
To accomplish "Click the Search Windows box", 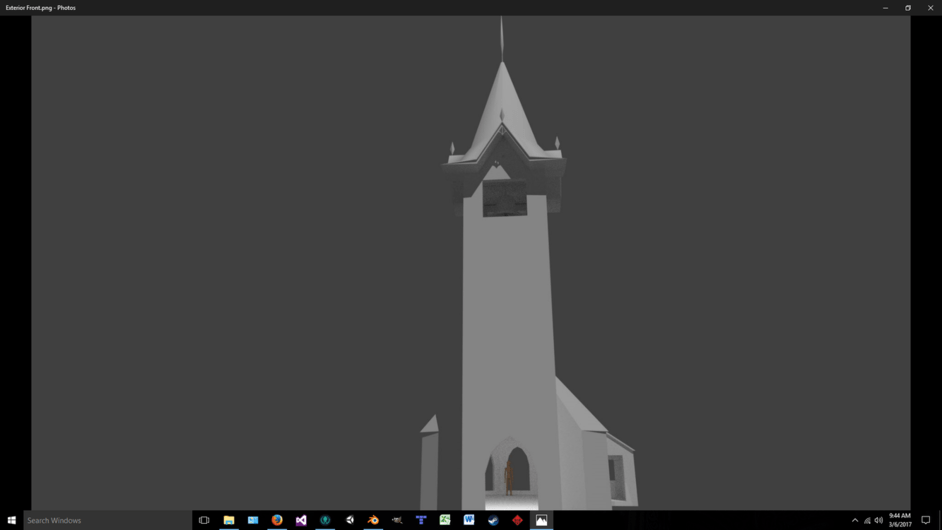I will pyautogui.click(x=108, y=520).
